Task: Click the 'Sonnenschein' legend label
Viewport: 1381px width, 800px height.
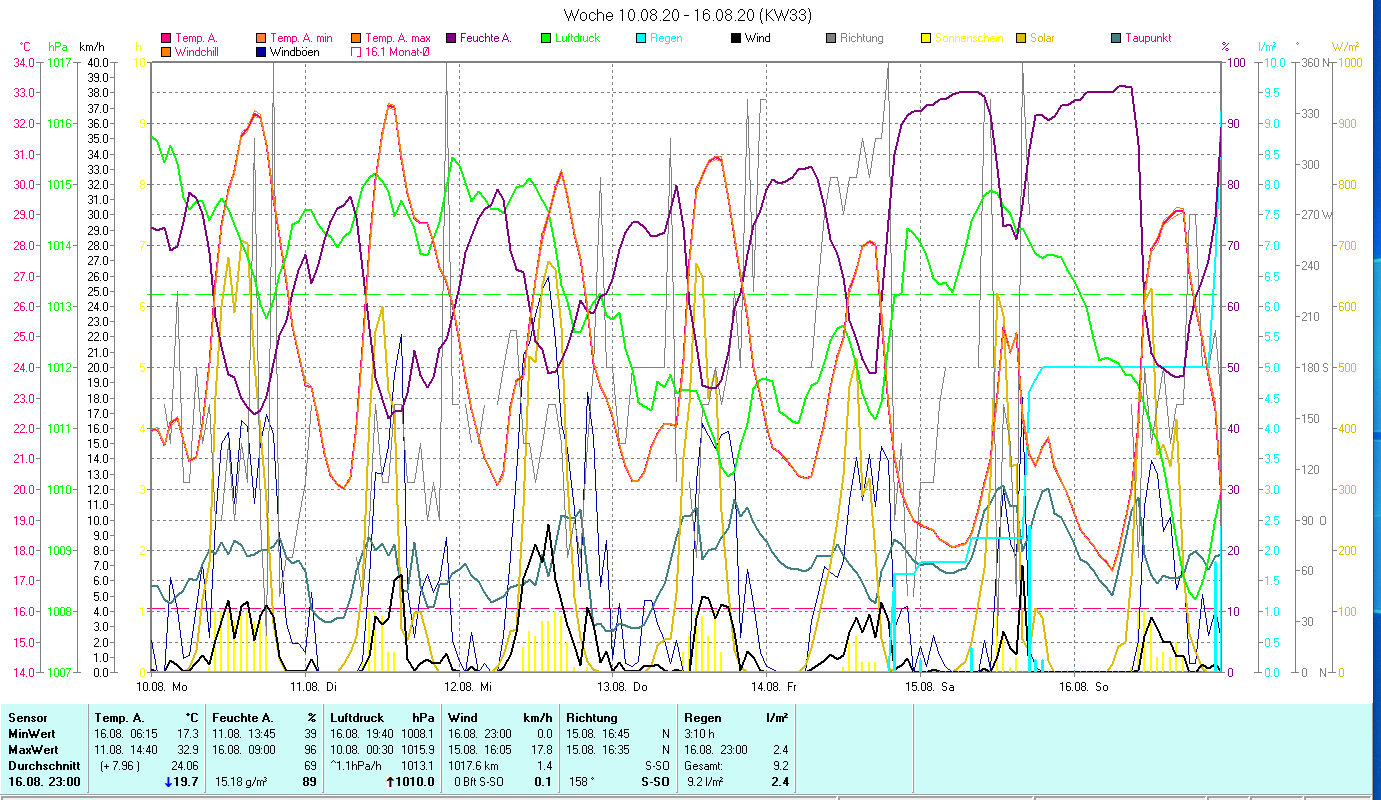Action: coord(968,38)
